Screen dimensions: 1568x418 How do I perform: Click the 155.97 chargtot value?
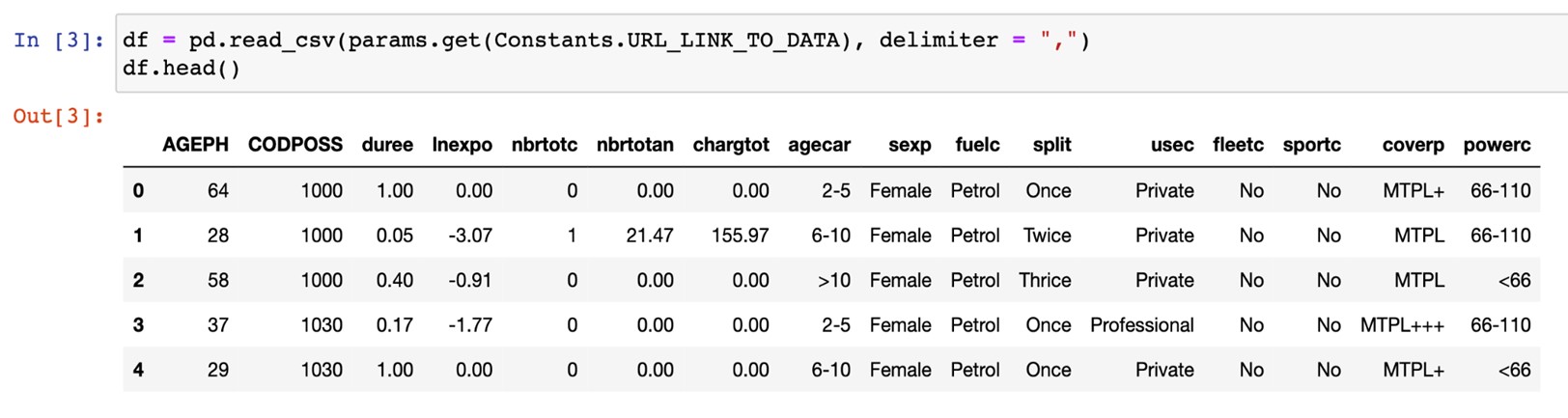[x=741, y=236]
